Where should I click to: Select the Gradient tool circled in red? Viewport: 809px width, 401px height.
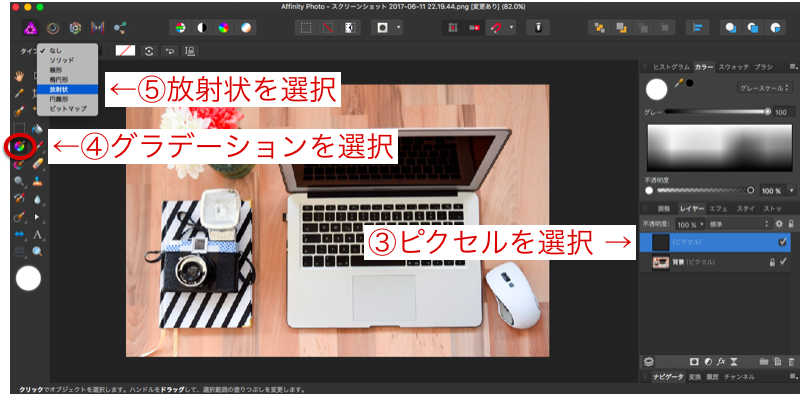[18, 146]
